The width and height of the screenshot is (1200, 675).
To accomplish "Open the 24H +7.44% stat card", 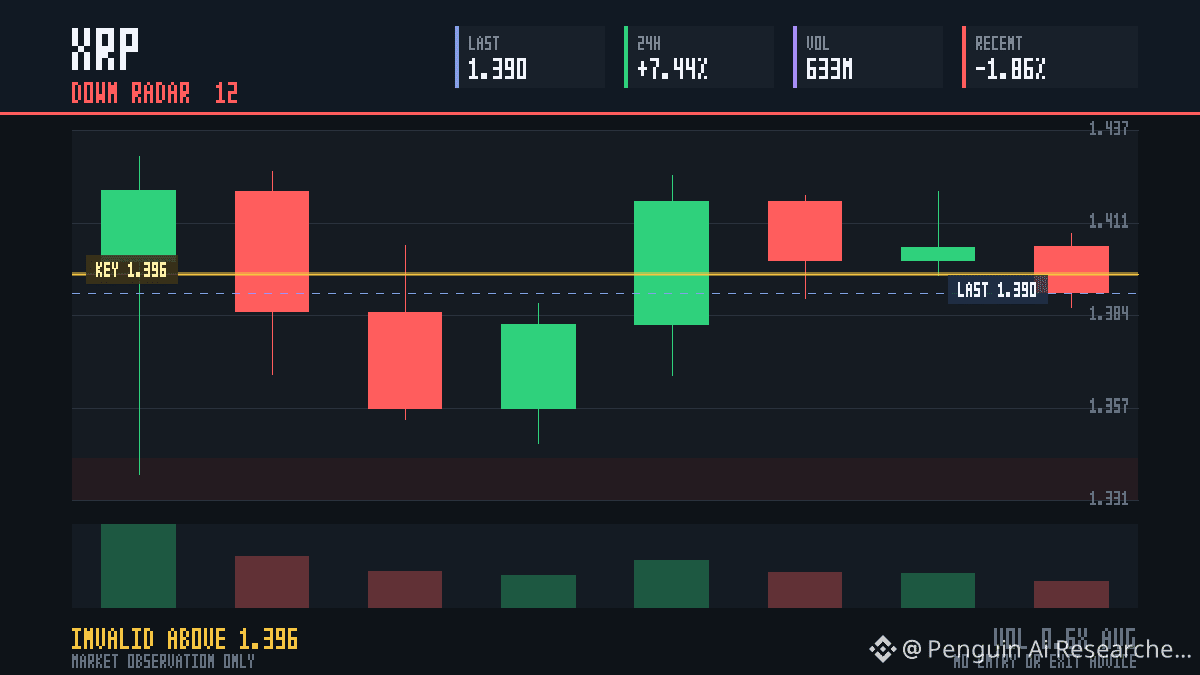I will [x=699, y=57].
